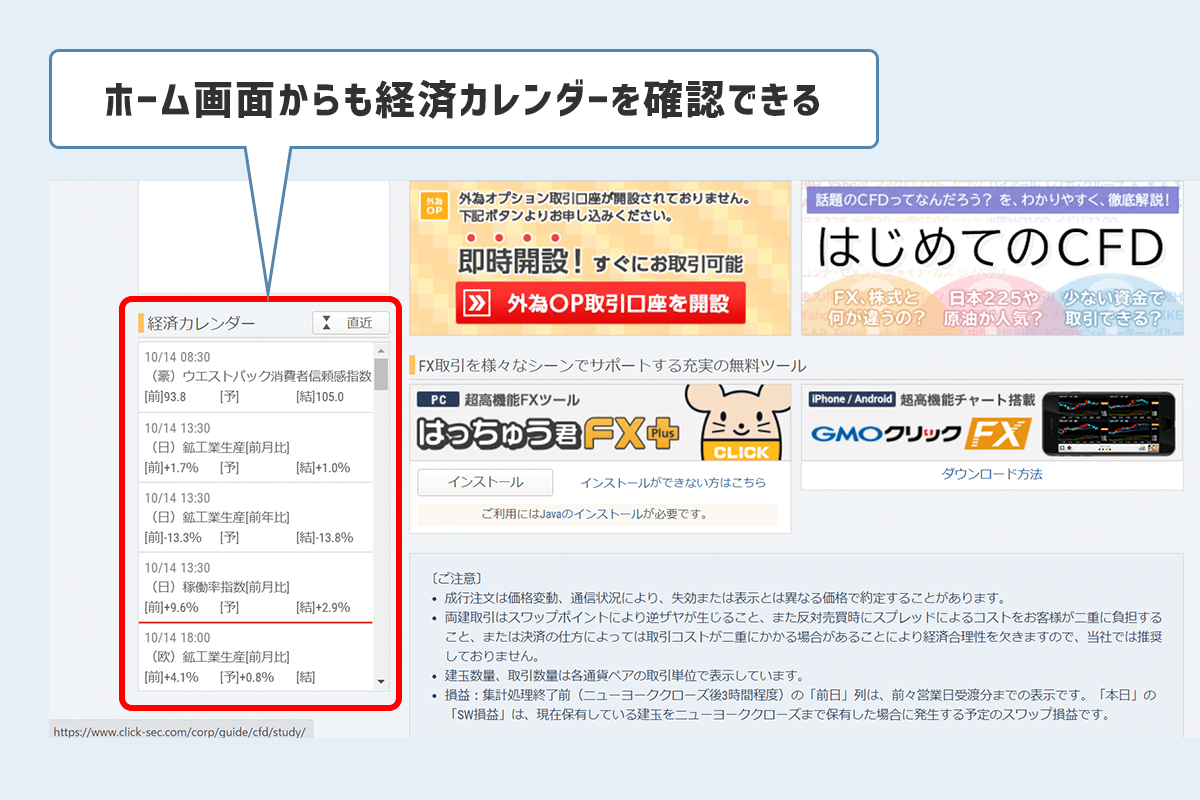The width and height of the screenshot is (1200, 800).
Task: Select the 鉱工業生産[前年比] entry
Action: click(256, 518)
